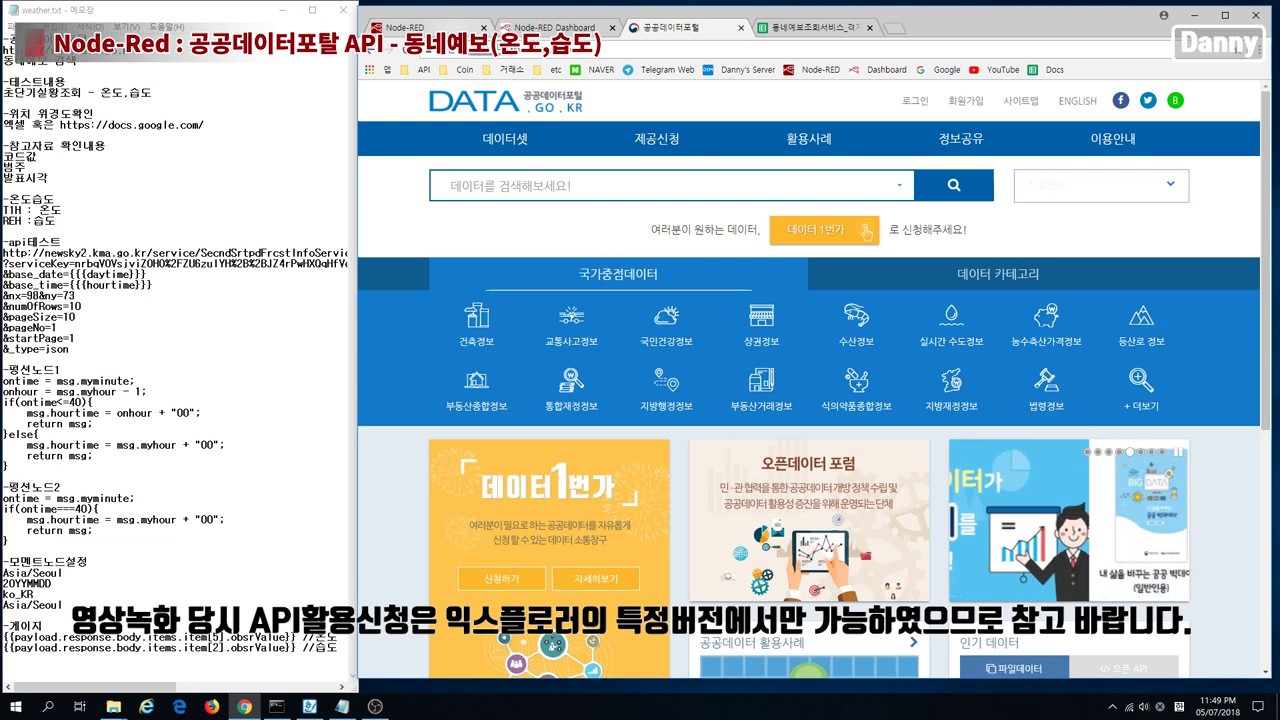Image resolution: width=1280 pixels, height=720 pixels.
Task: Open the 데이터셋 navigation menu
Action: coord(505,139)
